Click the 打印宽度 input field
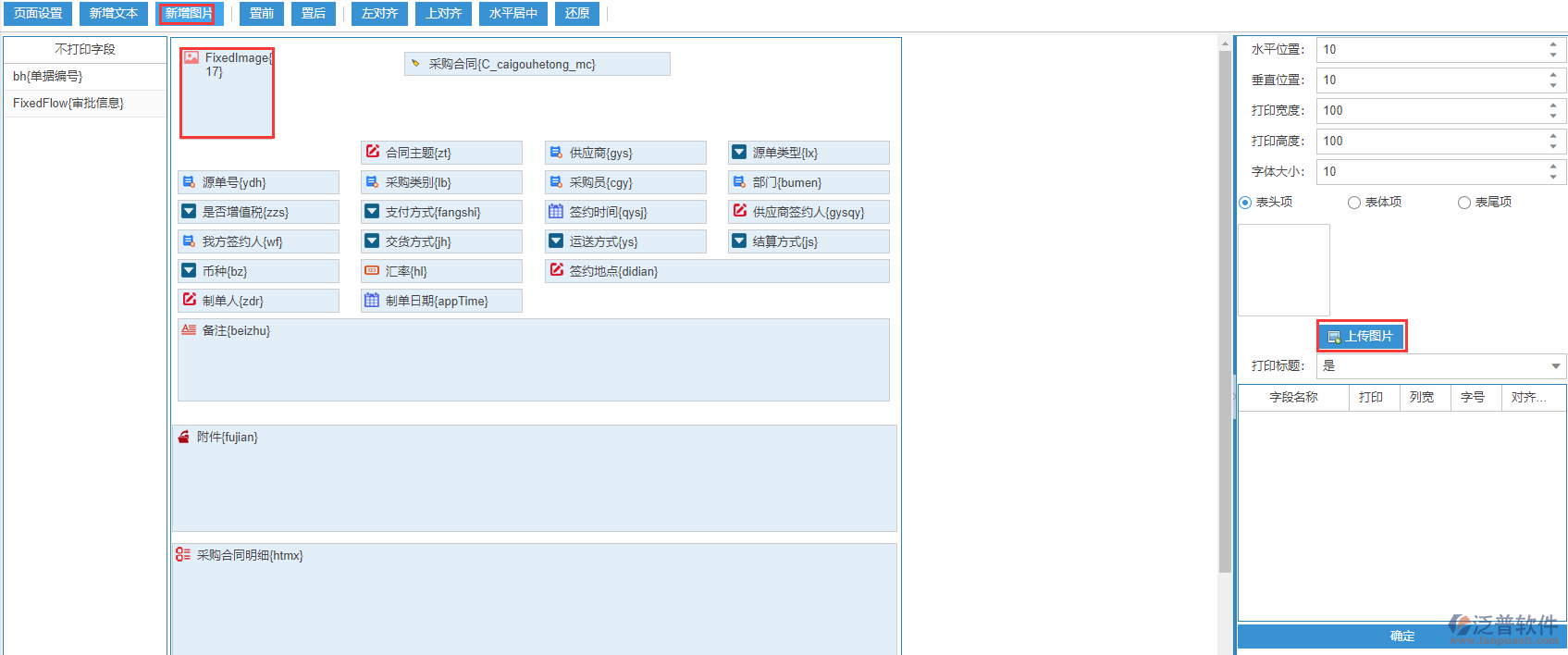The width and height of the screenshot is (1568, 655). [x=1429, y=111]
